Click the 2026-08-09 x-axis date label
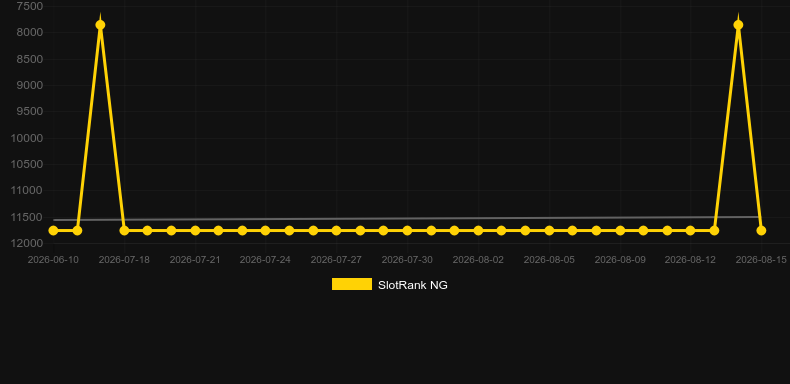The height and width of the screenshot is (384, 790). click(x=620, y=260)
